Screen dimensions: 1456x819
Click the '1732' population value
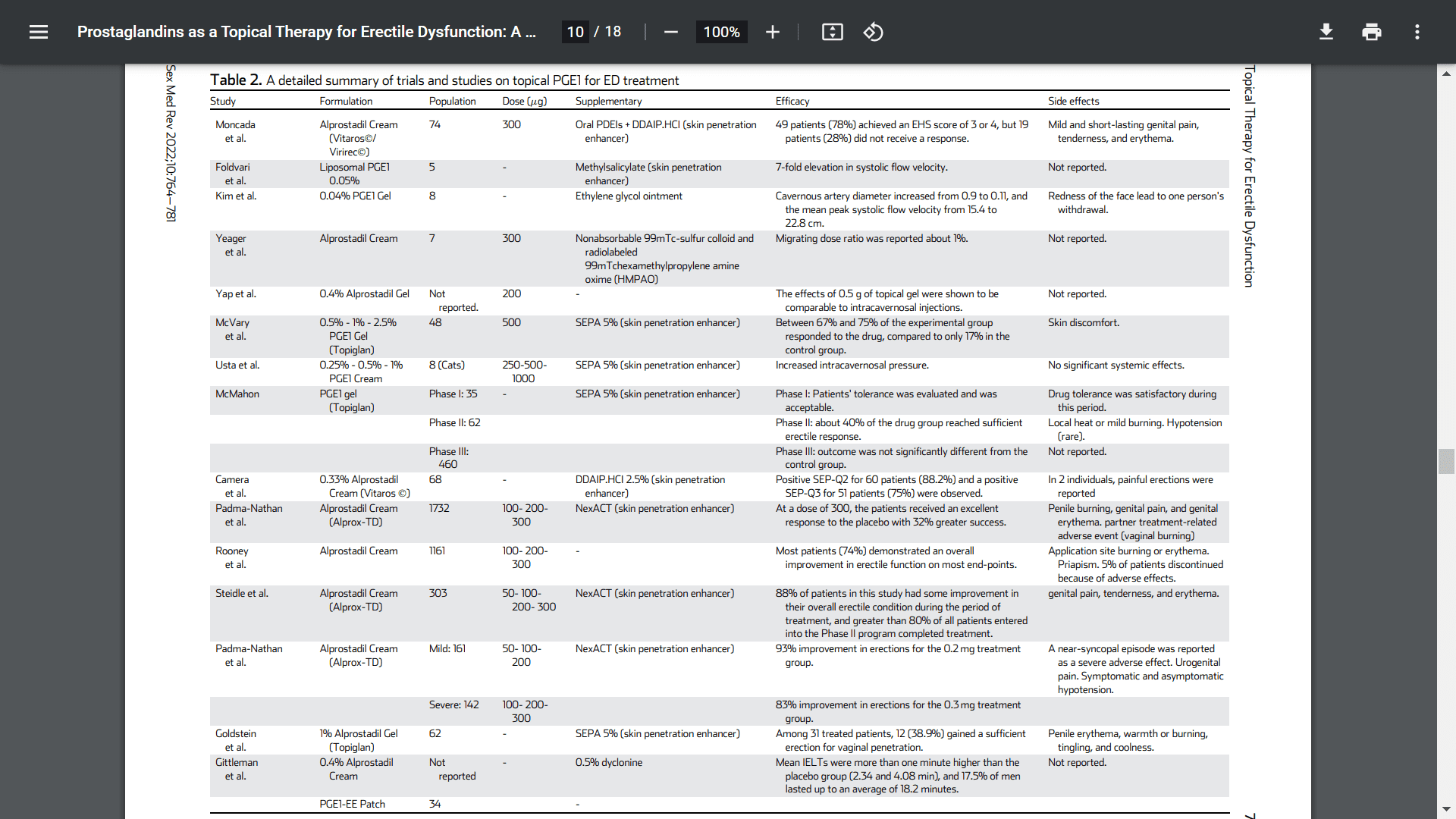pyautogui.click(x=439, y=508)
